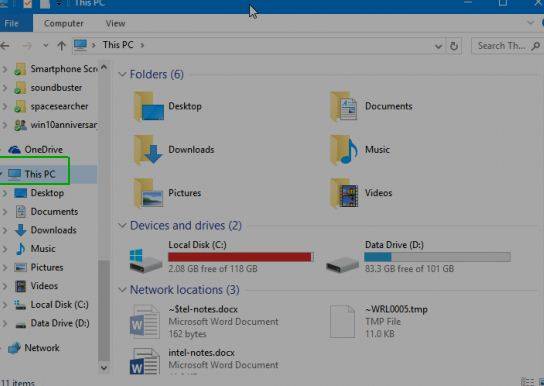Go up one folder level
The image size is (544, 386).
pyautogui.click(x=61, y=45)
